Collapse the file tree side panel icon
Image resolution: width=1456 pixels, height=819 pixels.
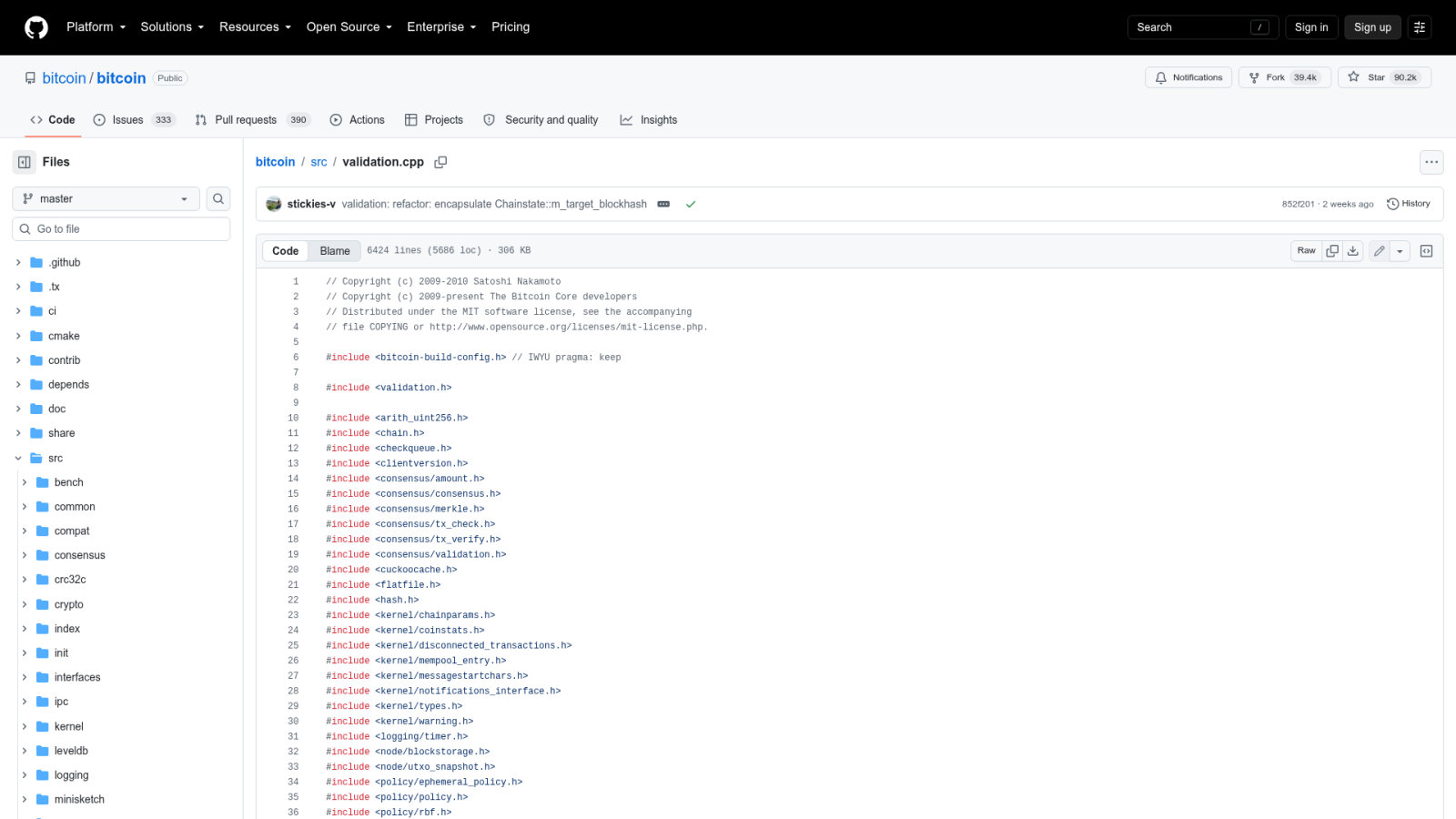coord(25,162)
